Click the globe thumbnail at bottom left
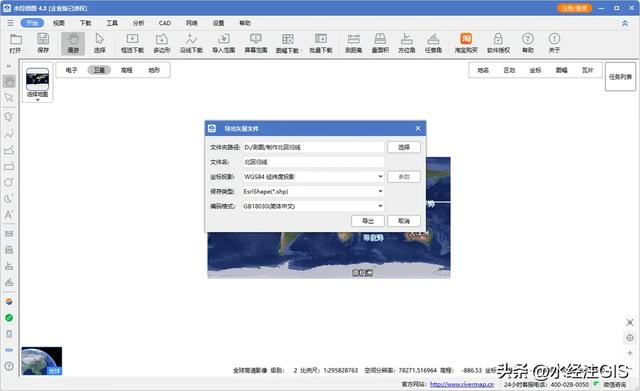The image size is (640, 391). pyautogui.click(x=42, y=361)
